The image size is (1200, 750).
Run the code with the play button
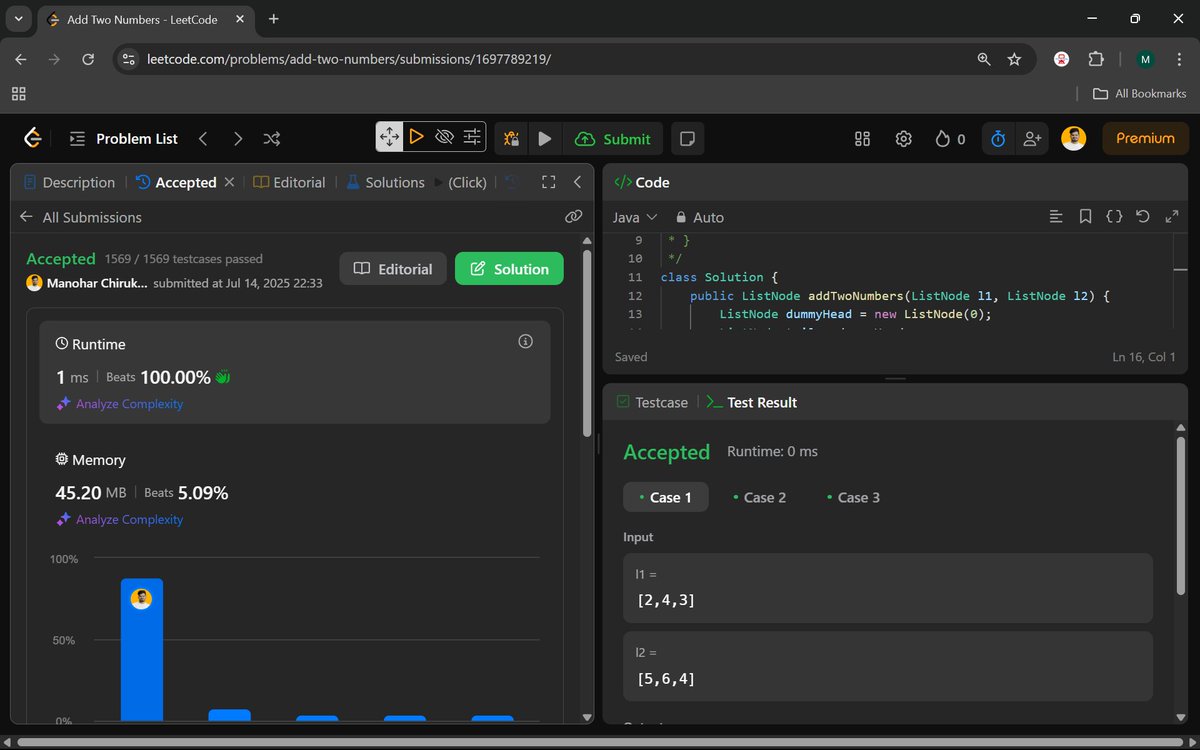545,139
